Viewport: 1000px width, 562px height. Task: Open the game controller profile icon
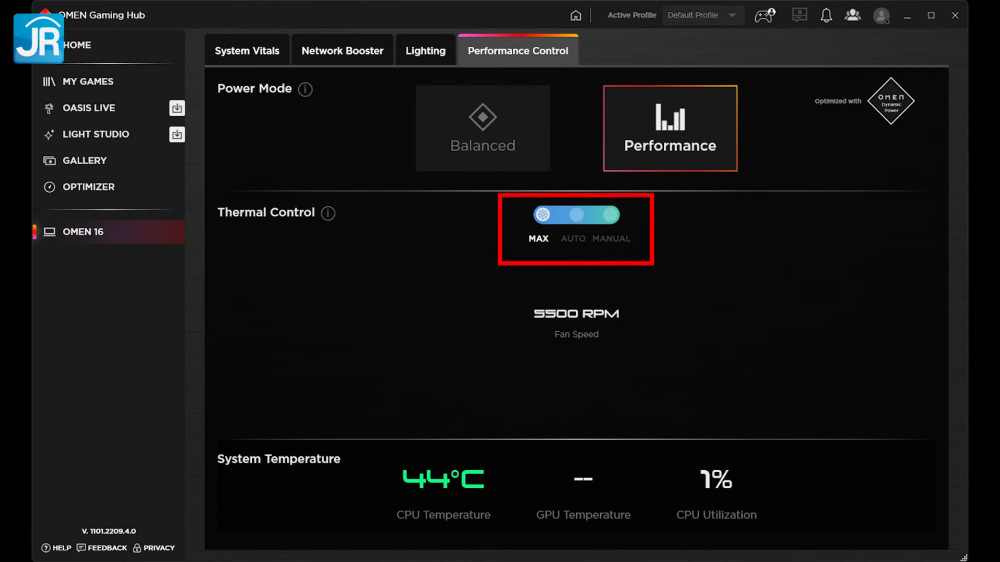[x=764, y=15]
